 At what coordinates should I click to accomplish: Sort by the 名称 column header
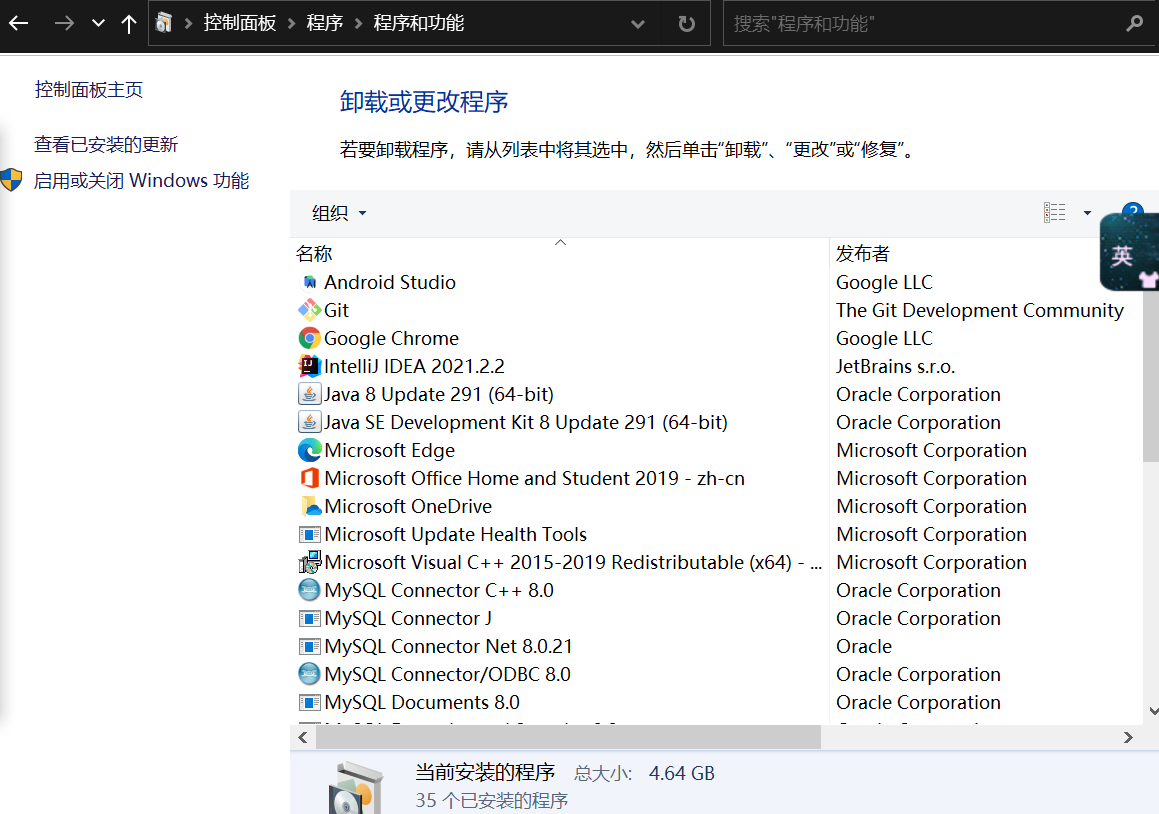coord(314,254)
